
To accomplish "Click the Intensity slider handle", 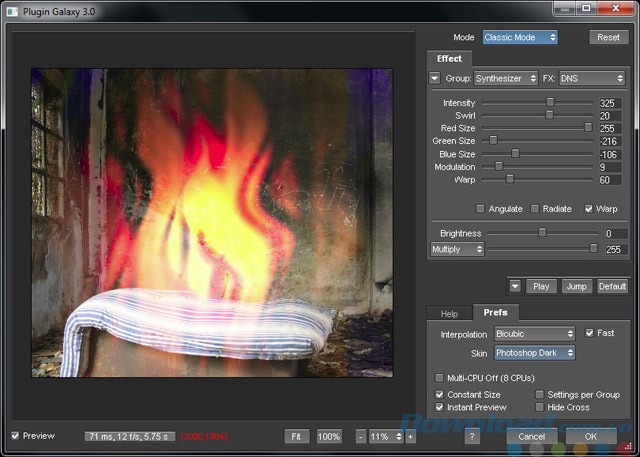I will coord(550,103).
